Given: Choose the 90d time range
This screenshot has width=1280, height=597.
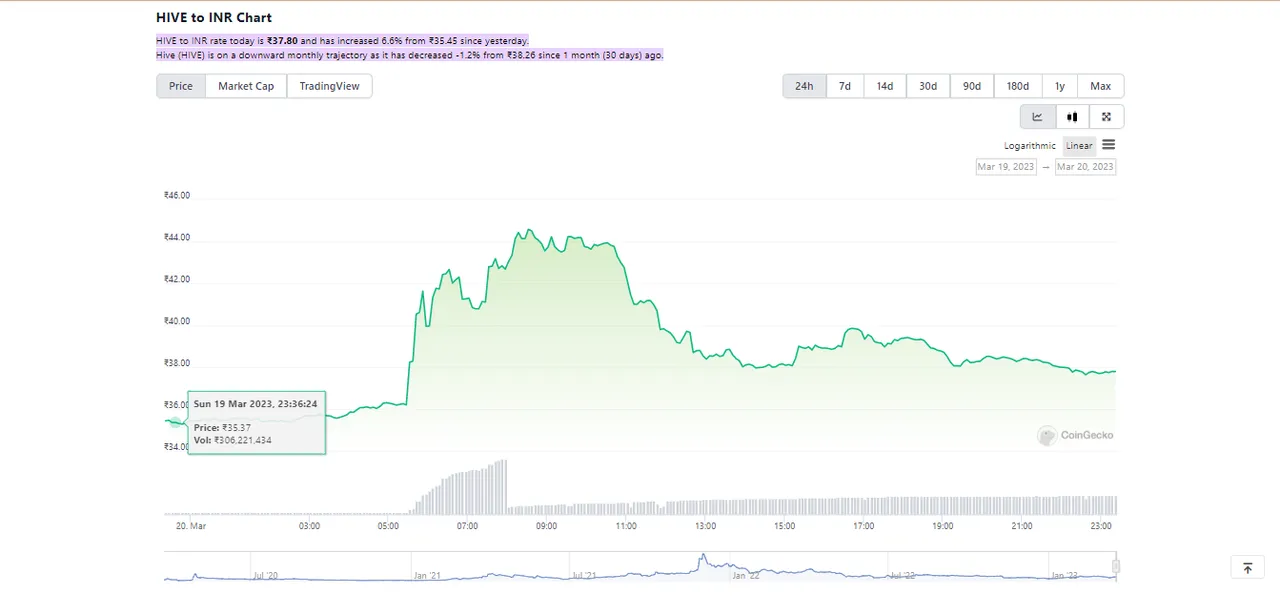Looking at the screenshot, I should point(972,86).
